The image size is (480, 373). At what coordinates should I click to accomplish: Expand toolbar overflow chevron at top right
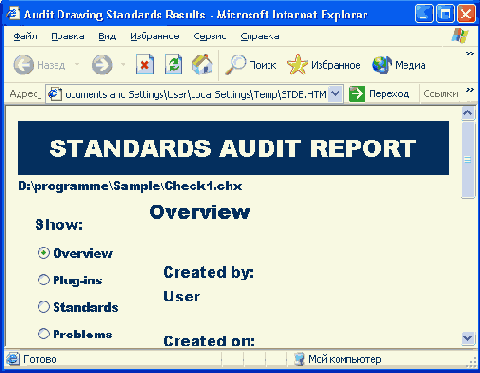pos(470,53)
